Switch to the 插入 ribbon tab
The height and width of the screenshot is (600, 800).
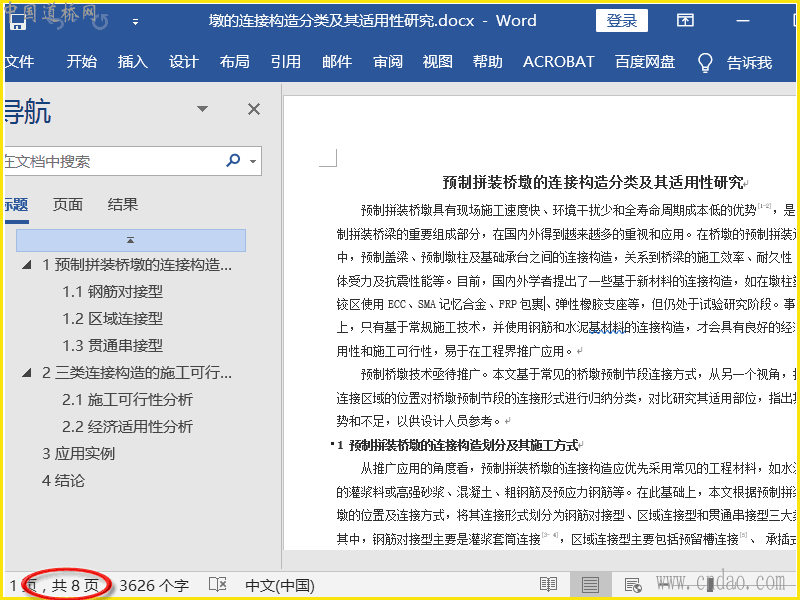(x=133, y=62)
